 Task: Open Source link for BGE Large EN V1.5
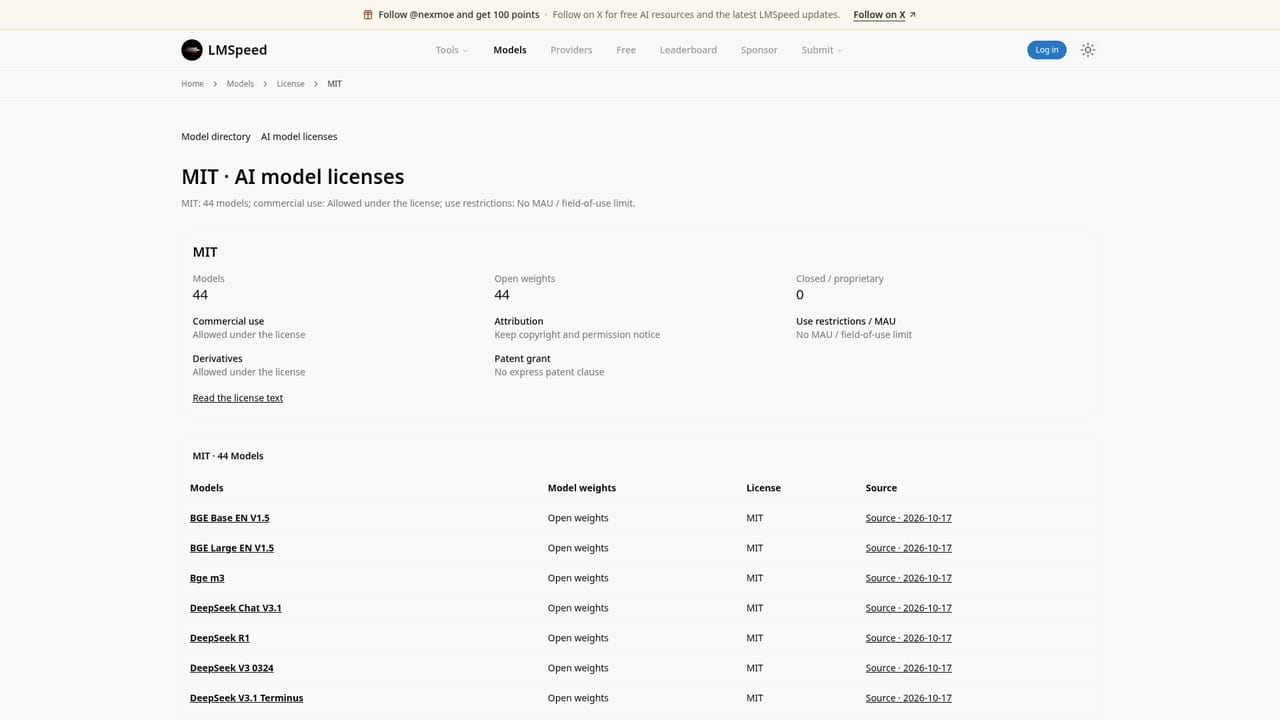point(909,548)
